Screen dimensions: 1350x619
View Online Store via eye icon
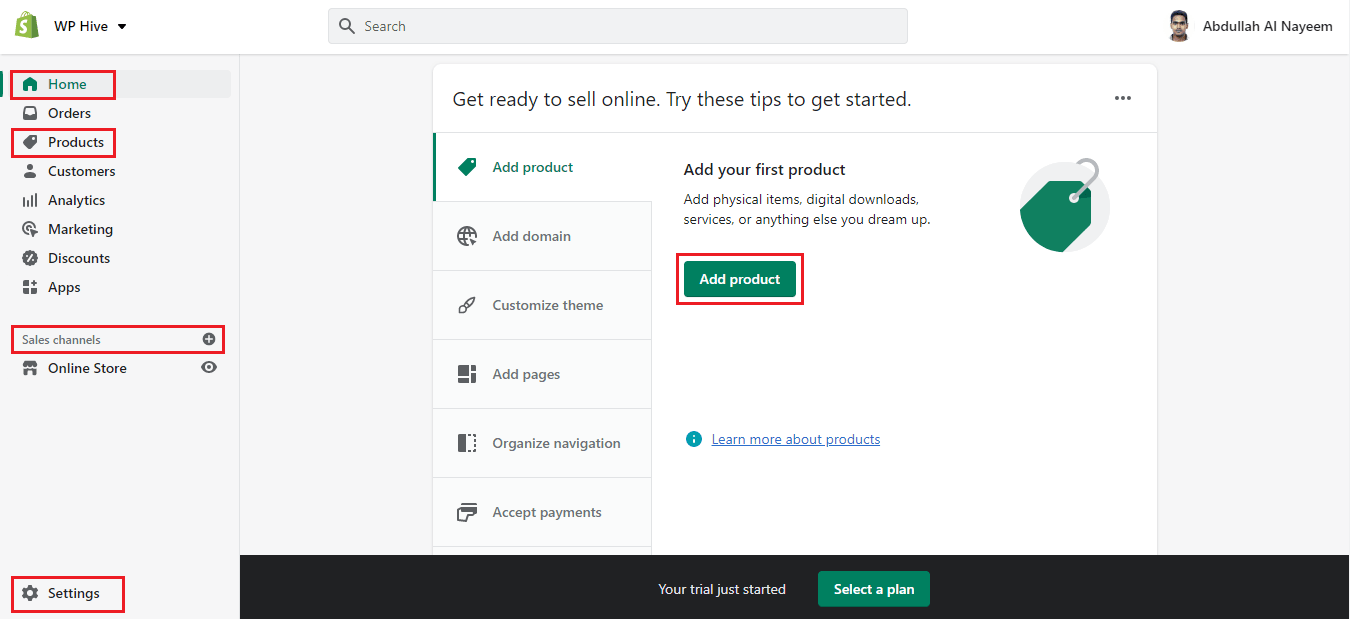209,368
